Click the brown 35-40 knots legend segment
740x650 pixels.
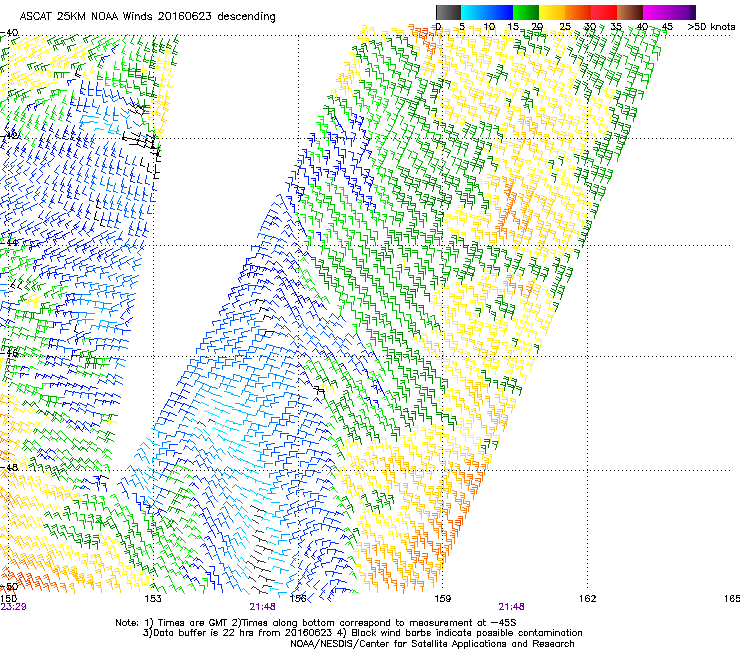(630, 12)
